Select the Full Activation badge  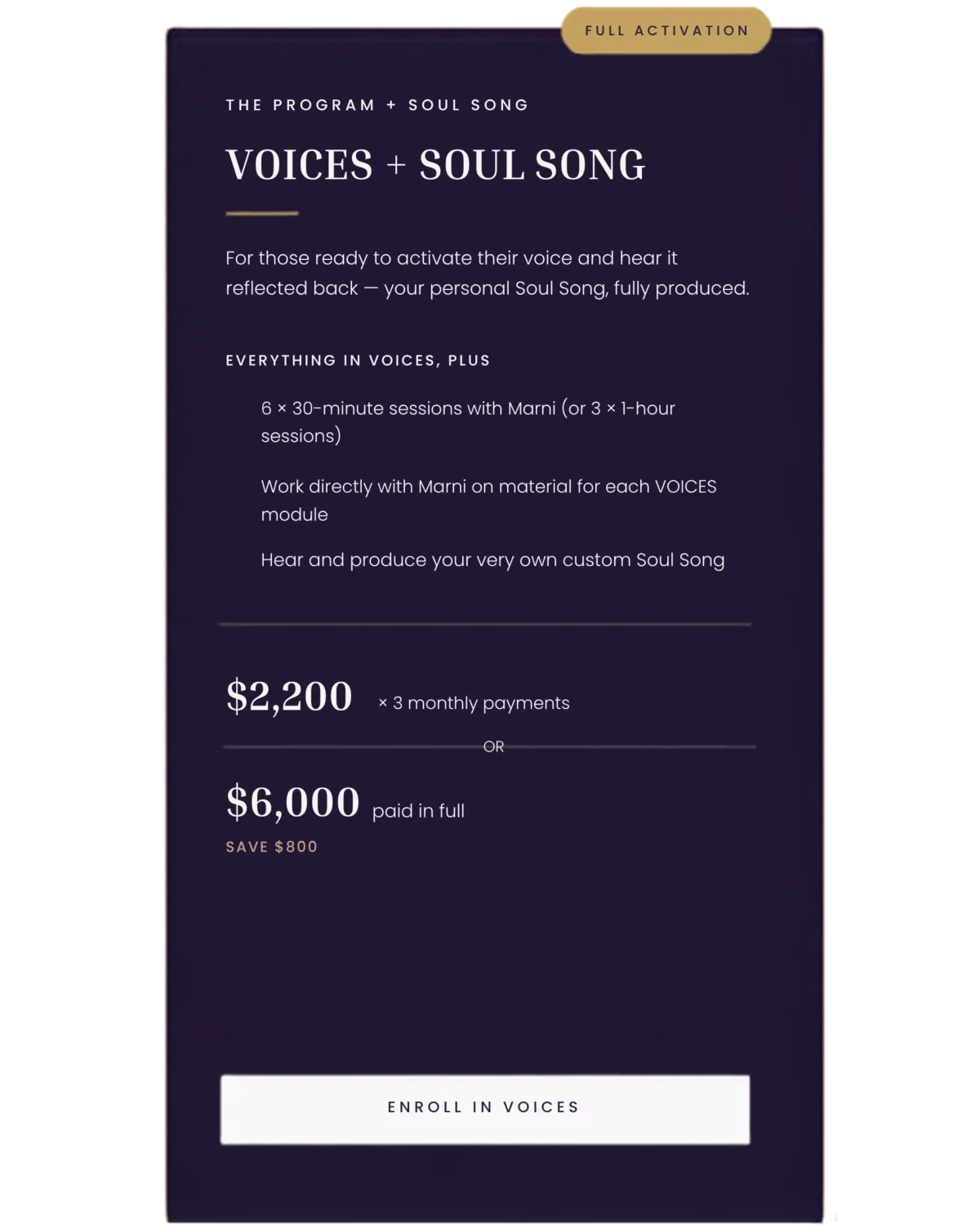point(666,31)
